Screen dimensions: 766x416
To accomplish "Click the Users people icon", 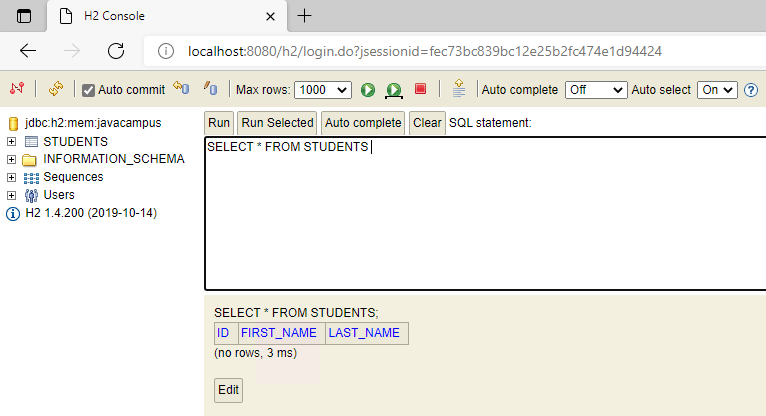I will coord(31,195).
